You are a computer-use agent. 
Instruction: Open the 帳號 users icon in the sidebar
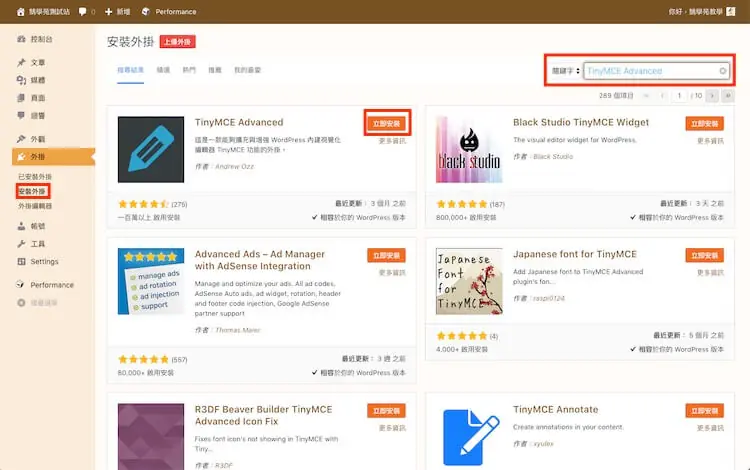click(21, 226)
